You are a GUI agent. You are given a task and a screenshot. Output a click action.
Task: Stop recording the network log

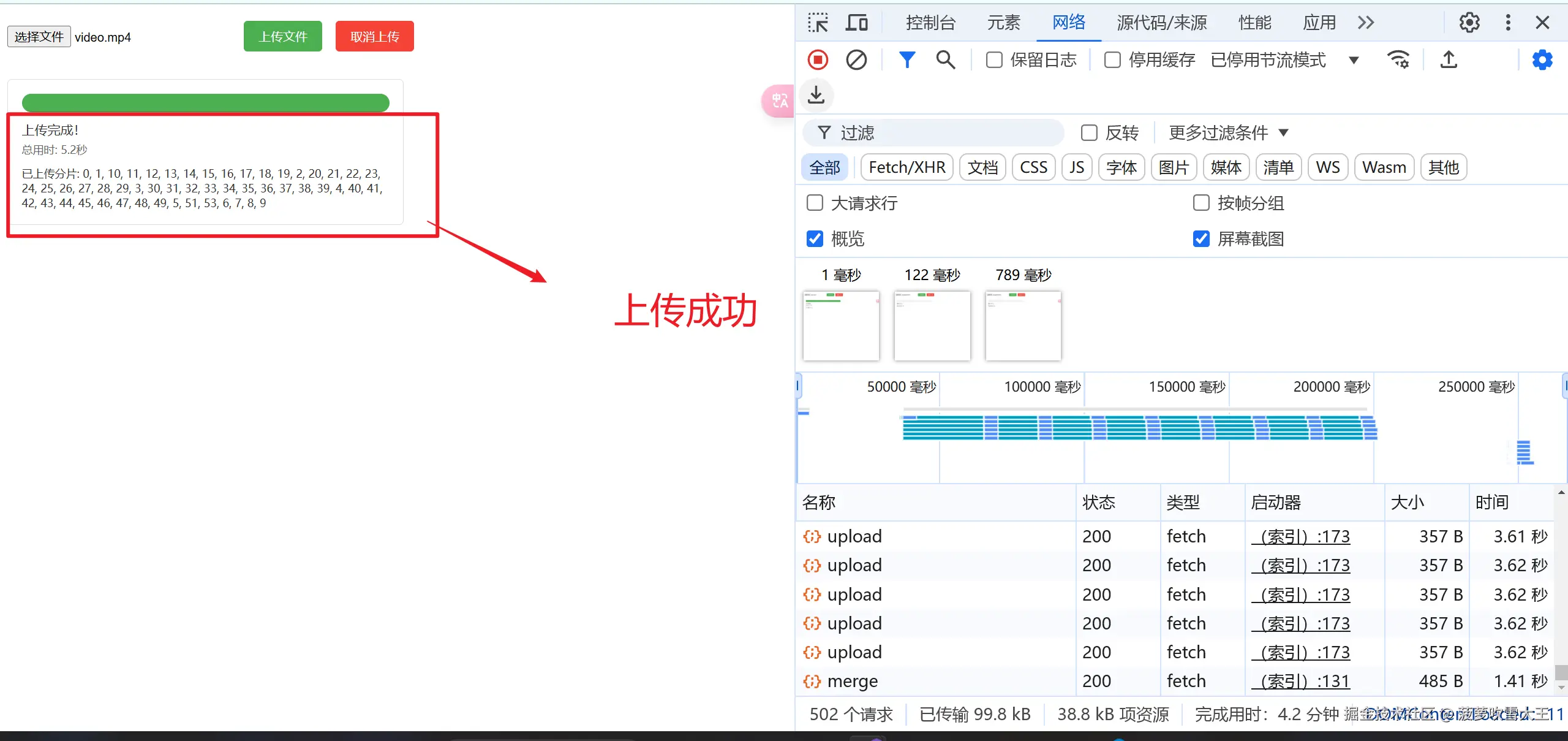point(818,59)
